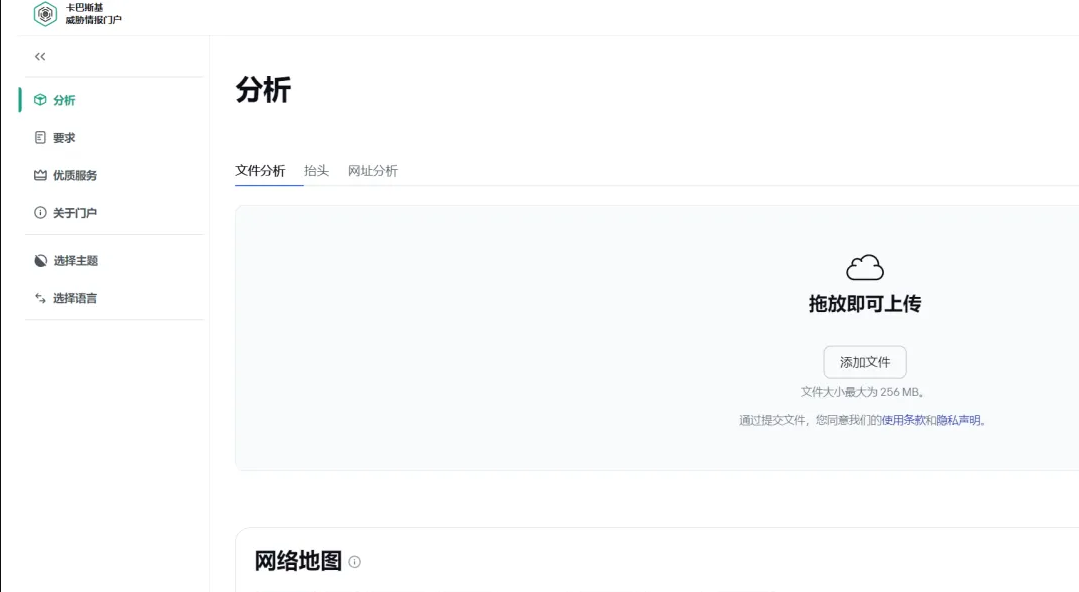The width and height of the screenshot is (1079, 592).
Task: Collapse the sidebar with the << chevron
Action: tap(40, 57)
